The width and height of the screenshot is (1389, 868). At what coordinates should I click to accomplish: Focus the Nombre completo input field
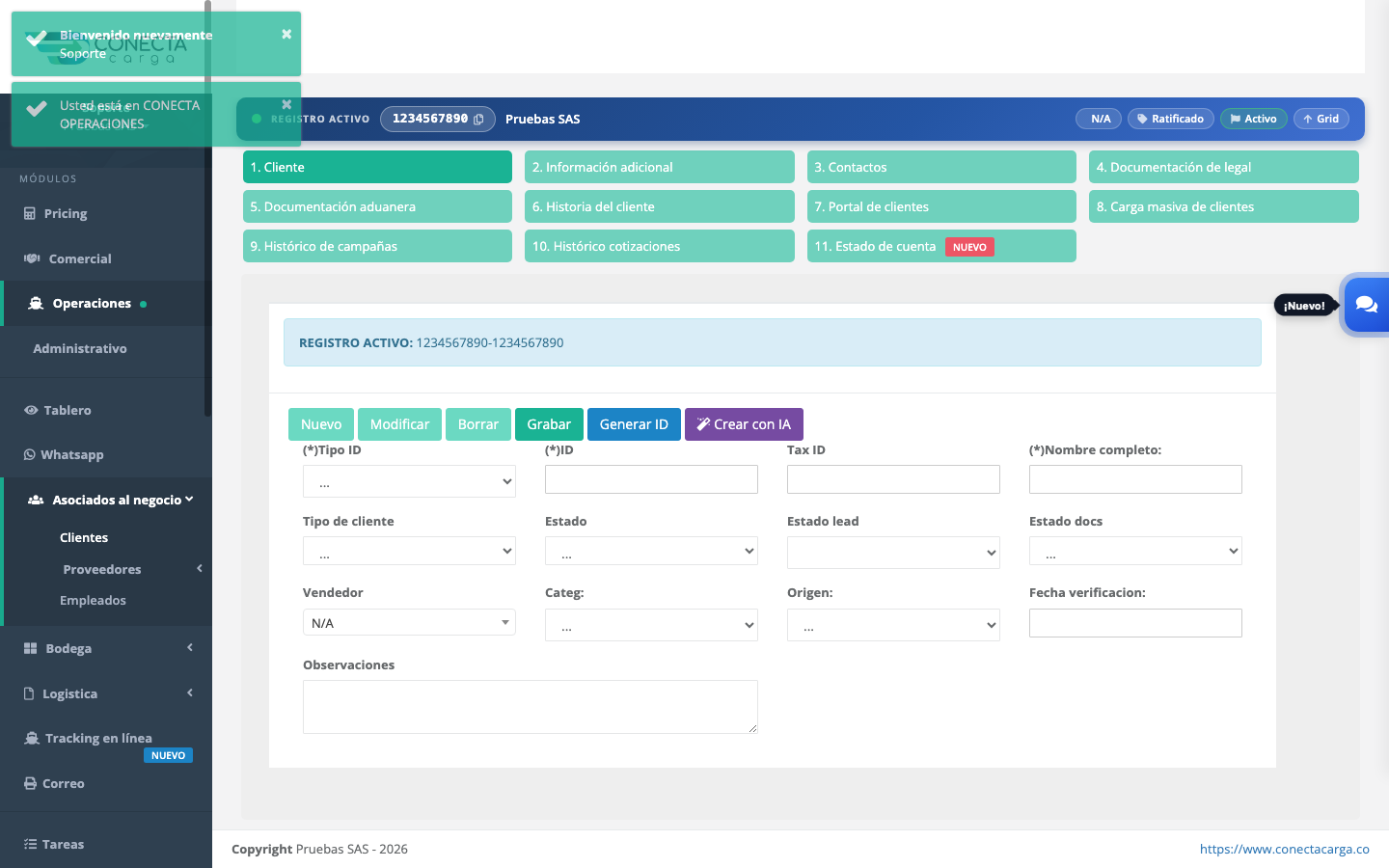[1135, 479]
